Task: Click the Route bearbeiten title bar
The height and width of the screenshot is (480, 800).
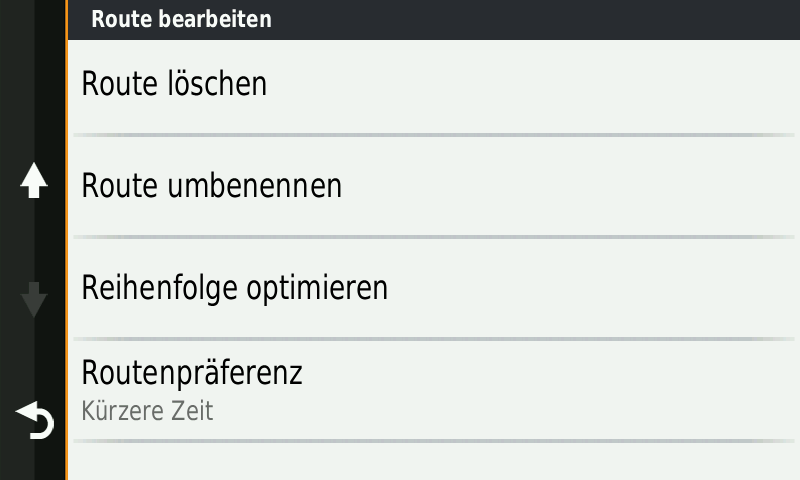Action: 181,19
